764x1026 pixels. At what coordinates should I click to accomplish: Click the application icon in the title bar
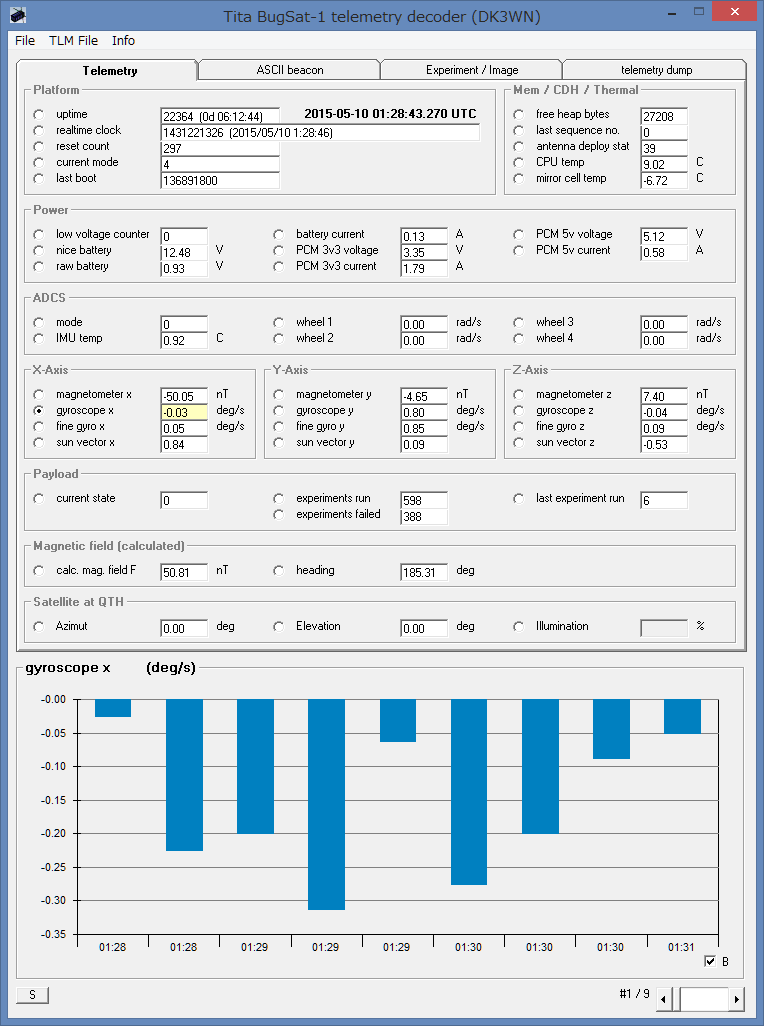tap(18, 14)
